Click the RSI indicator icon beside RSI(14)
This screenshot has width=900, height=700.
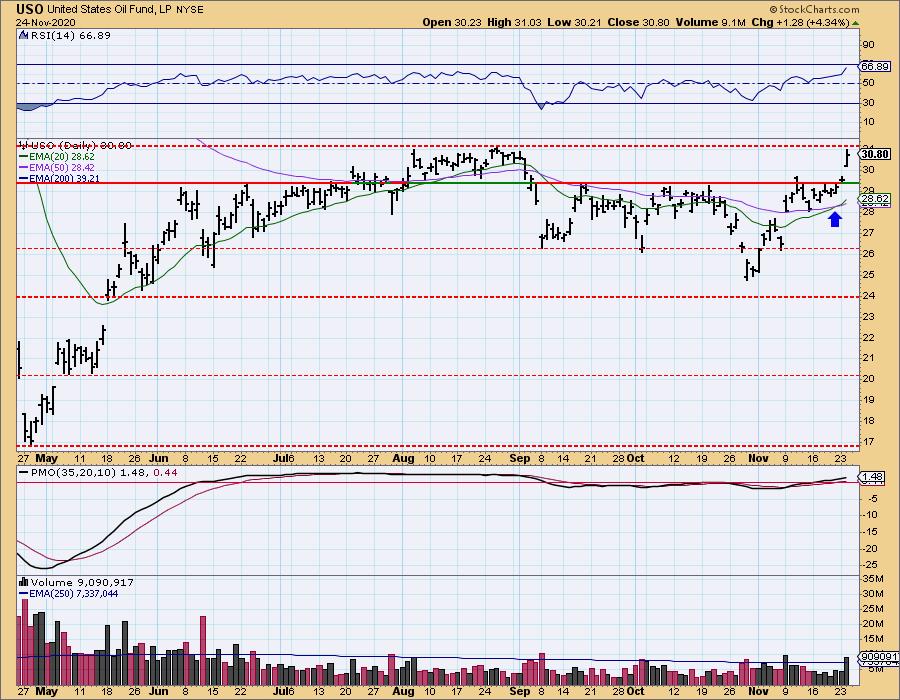pos(23,36)
